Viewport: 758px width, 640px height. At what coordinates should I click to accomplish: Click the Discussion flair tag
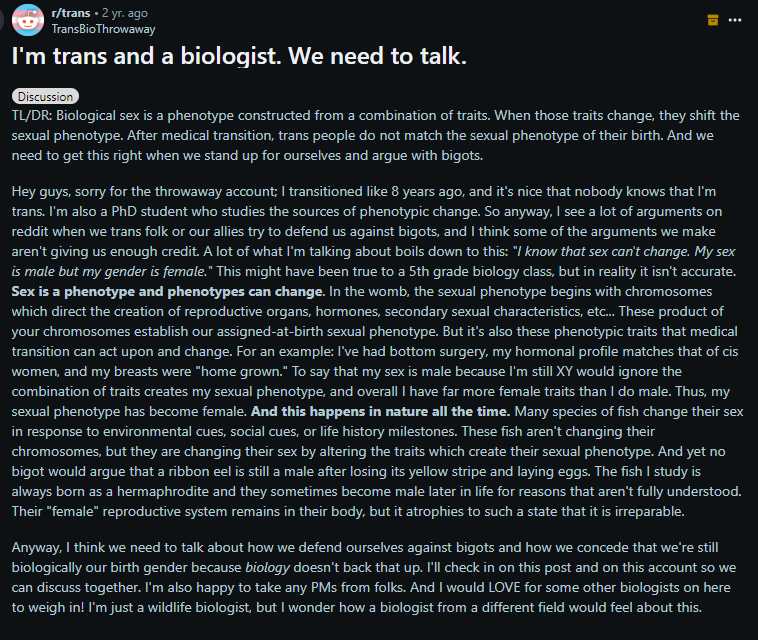click(46, 97)
